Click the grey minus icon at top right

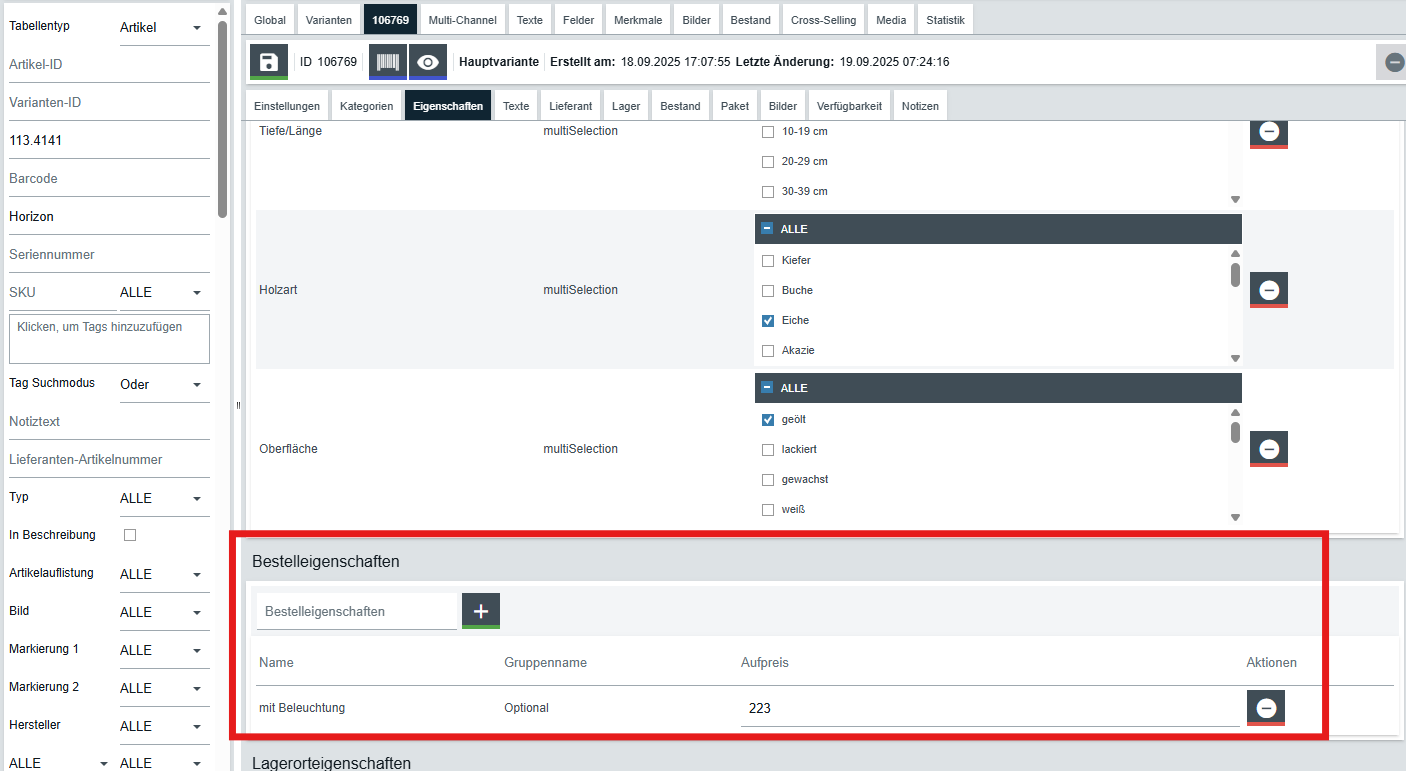click(1394, 62)
